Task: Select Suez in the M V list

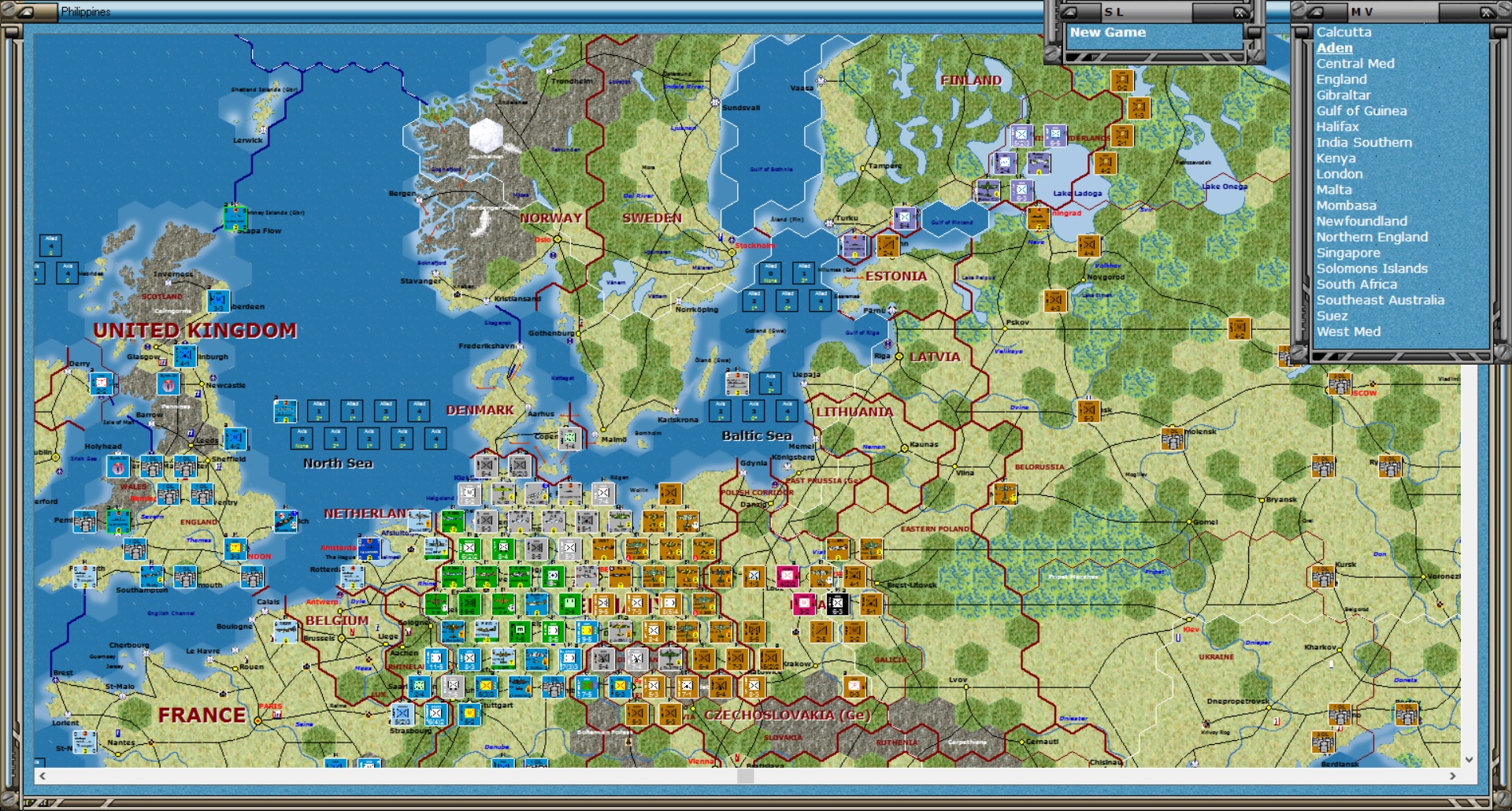Action: (1332, 316)
